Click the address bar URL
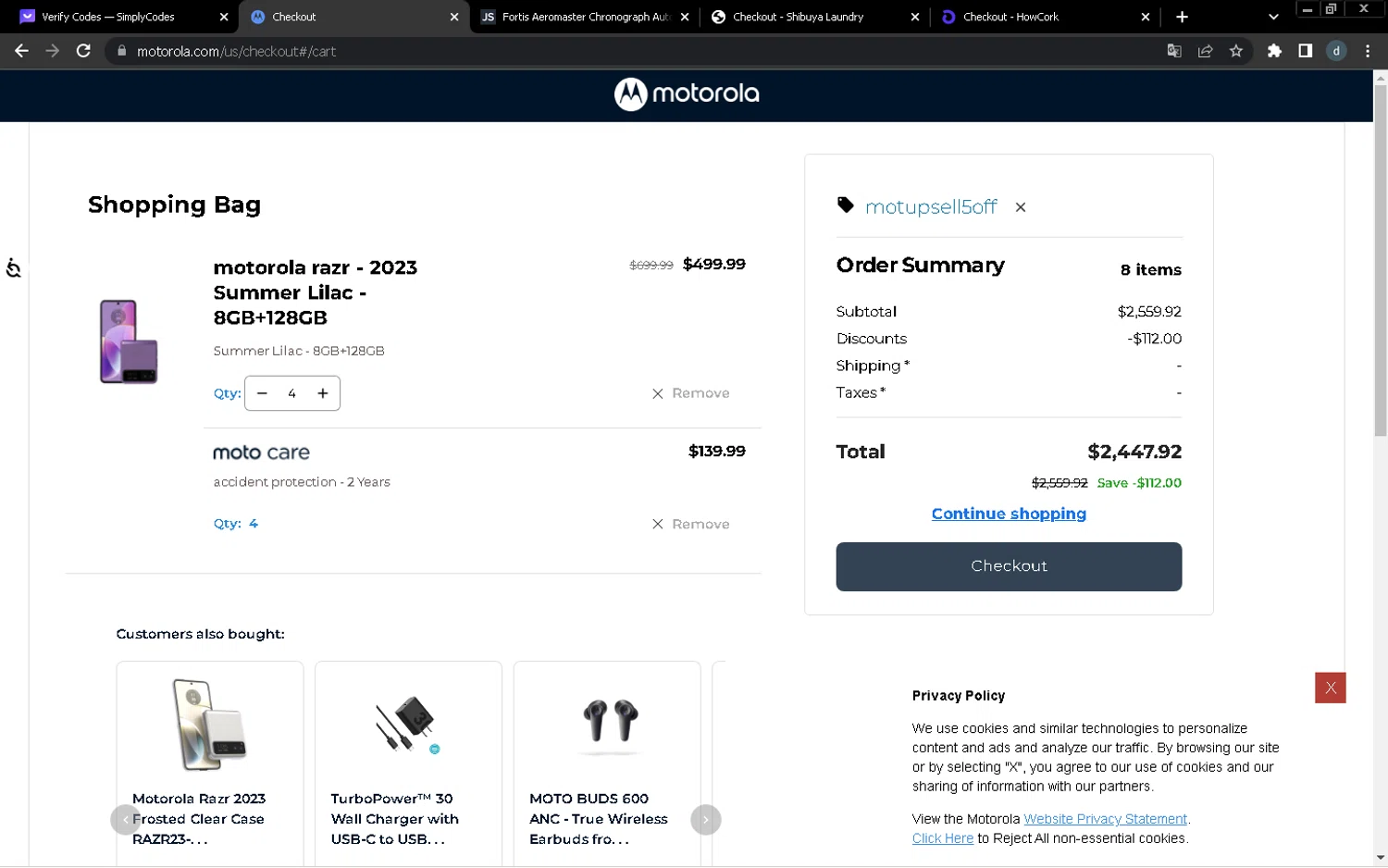 (236, 52)
